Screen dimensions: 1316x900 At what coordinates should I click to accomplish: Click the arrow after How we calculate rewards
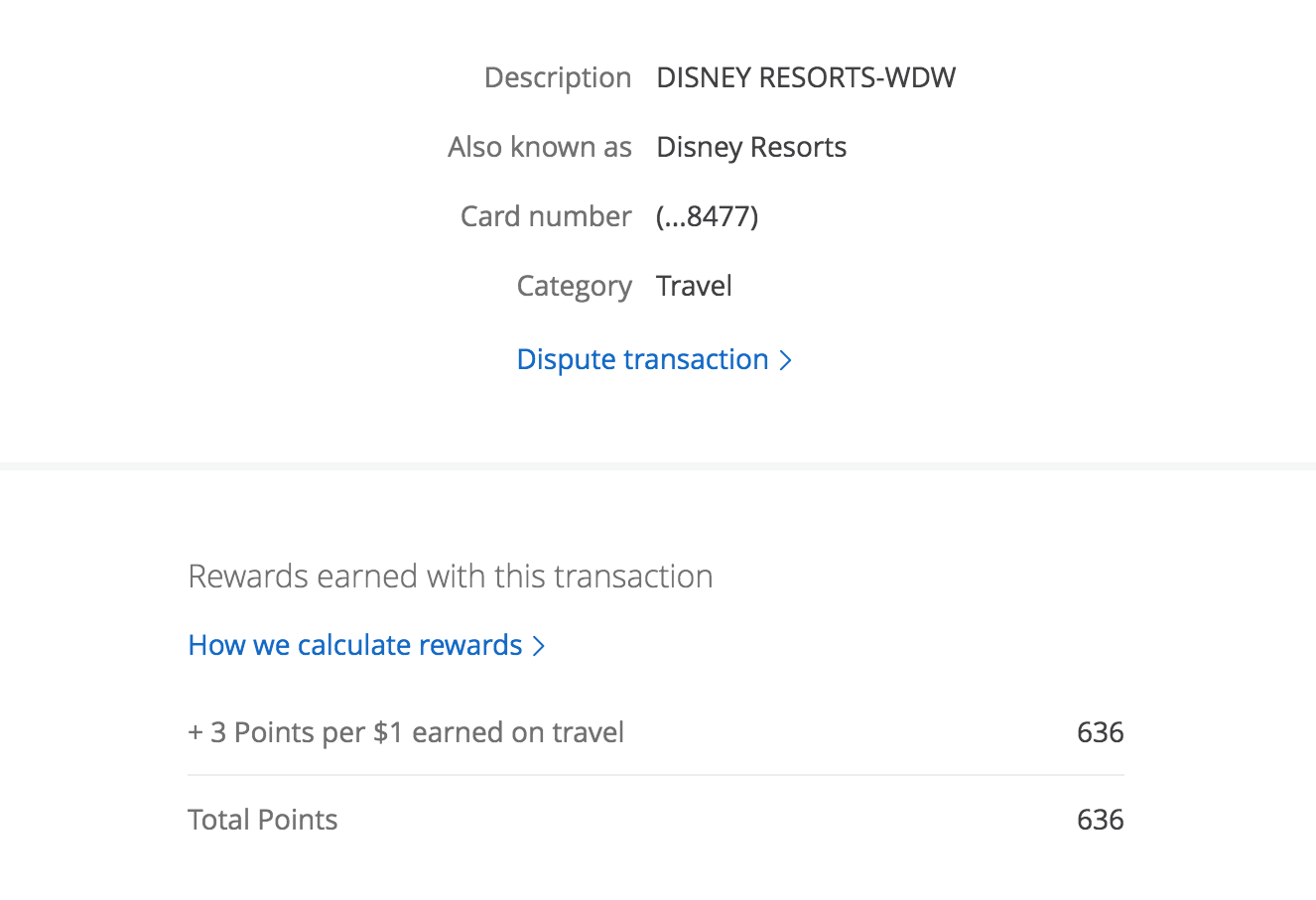point(539,646)
